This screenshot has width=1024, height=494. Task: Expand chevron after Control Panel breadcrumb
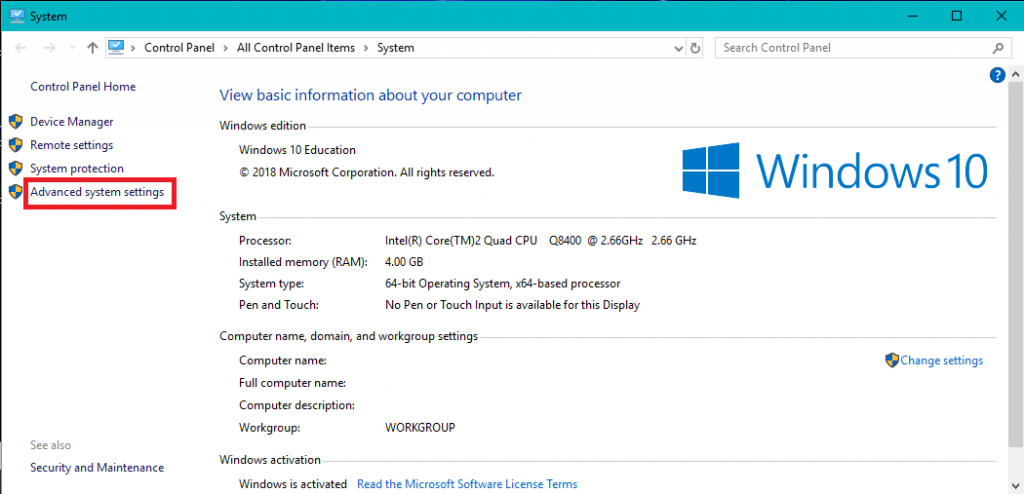[225, 48]
